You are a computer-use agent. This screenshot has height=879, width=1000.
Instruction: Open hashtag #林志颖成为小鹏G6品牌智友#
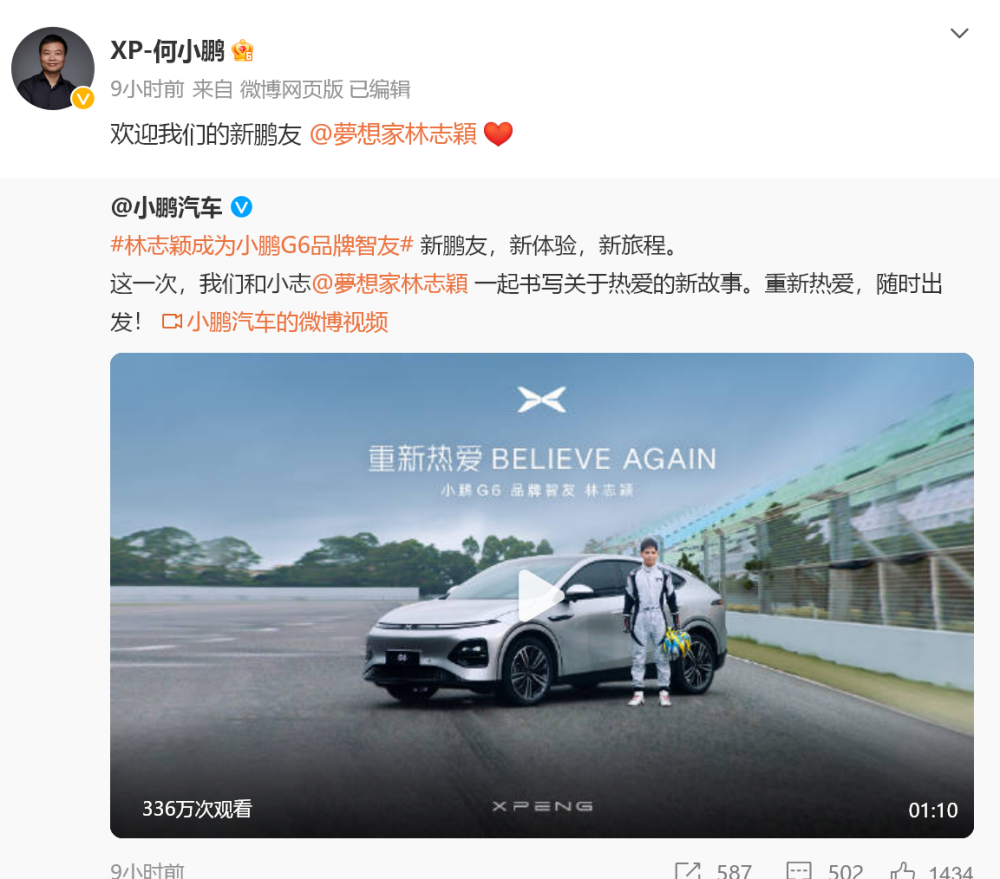pos(262,246)
